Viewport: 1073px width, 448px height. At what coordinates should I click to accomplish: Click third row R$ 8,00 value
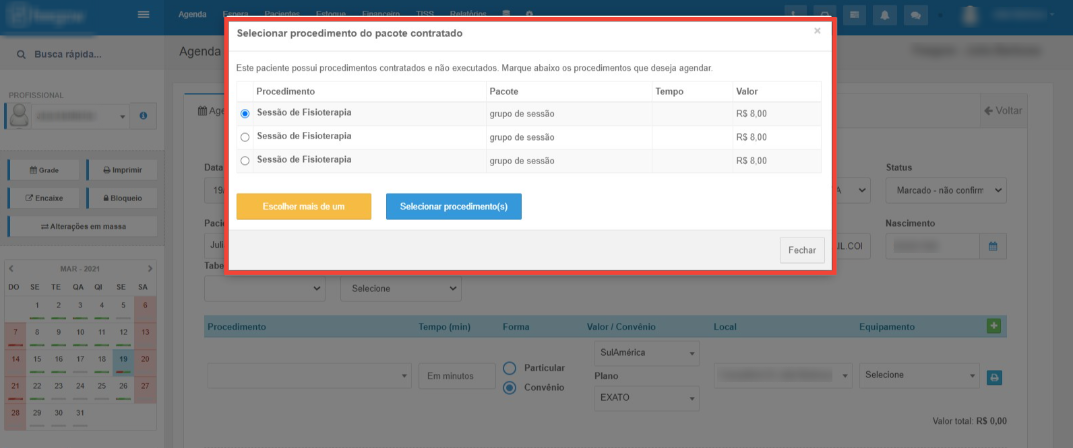point(751,161)
